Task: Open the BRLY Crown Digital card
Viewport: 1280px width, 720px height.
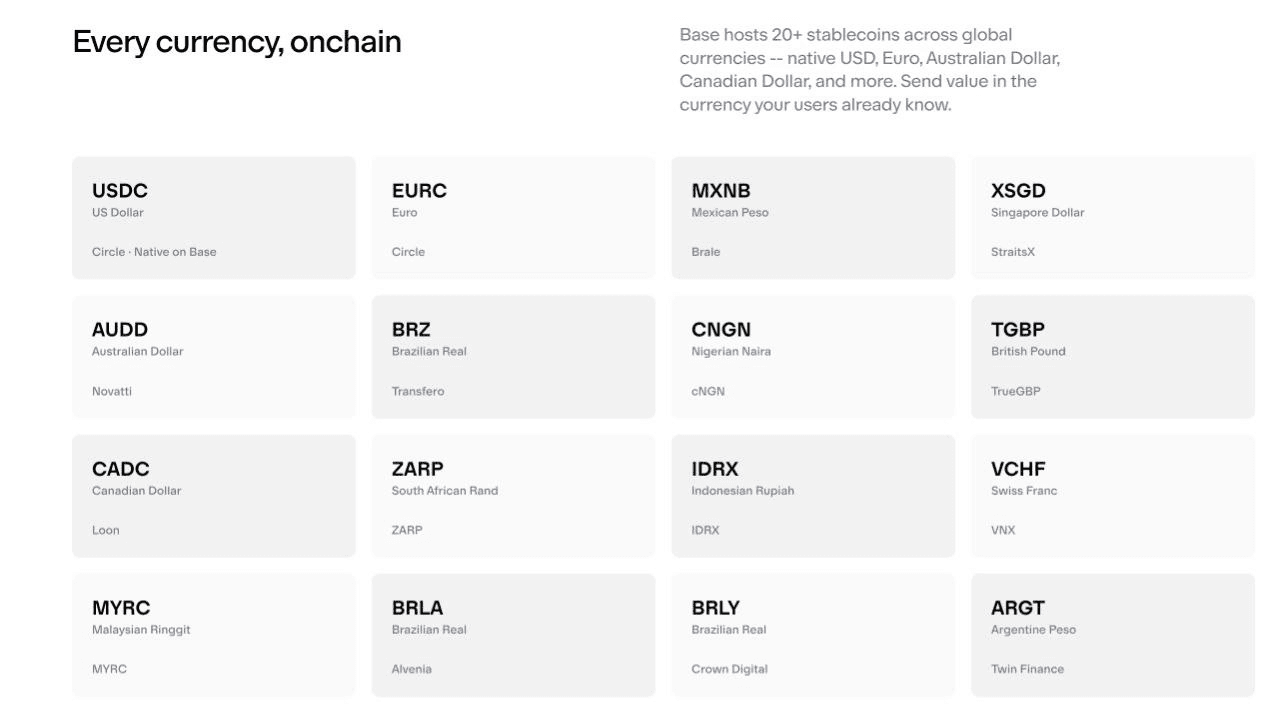Action: pyautogui.click(x=813, y=634)
